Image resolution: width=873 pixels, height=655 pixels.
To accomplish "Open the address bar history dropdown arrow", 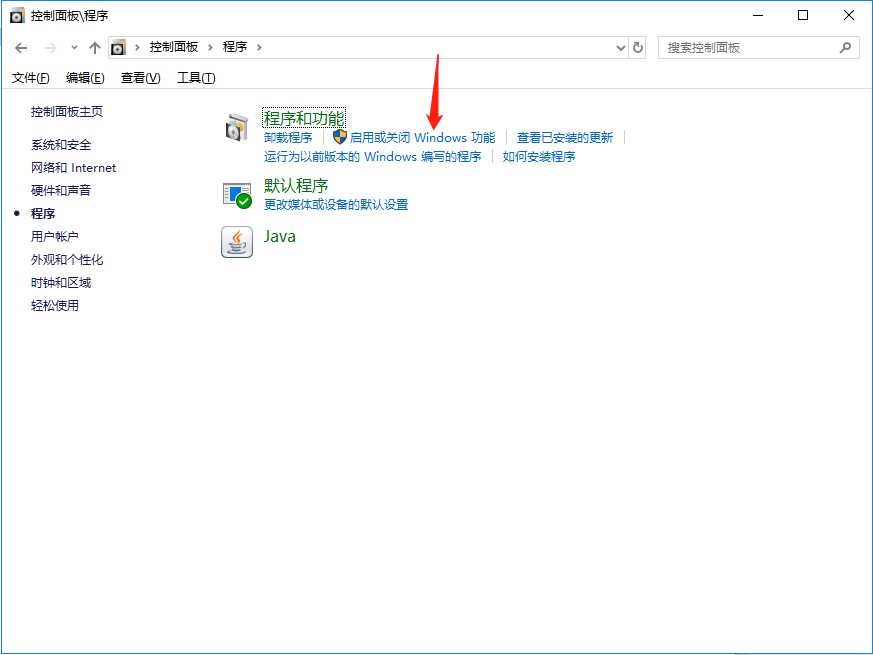I will [619, 46].
